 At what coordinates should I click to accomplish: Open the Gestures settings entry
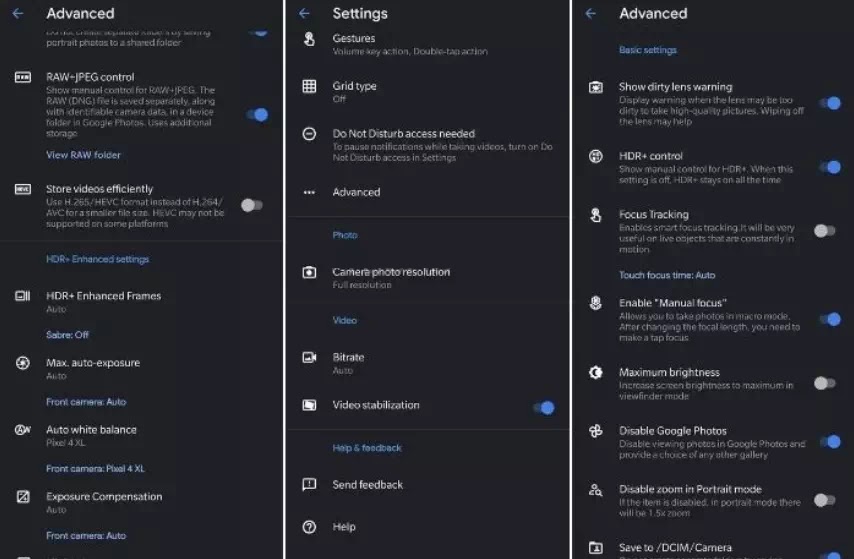(428, 44)
